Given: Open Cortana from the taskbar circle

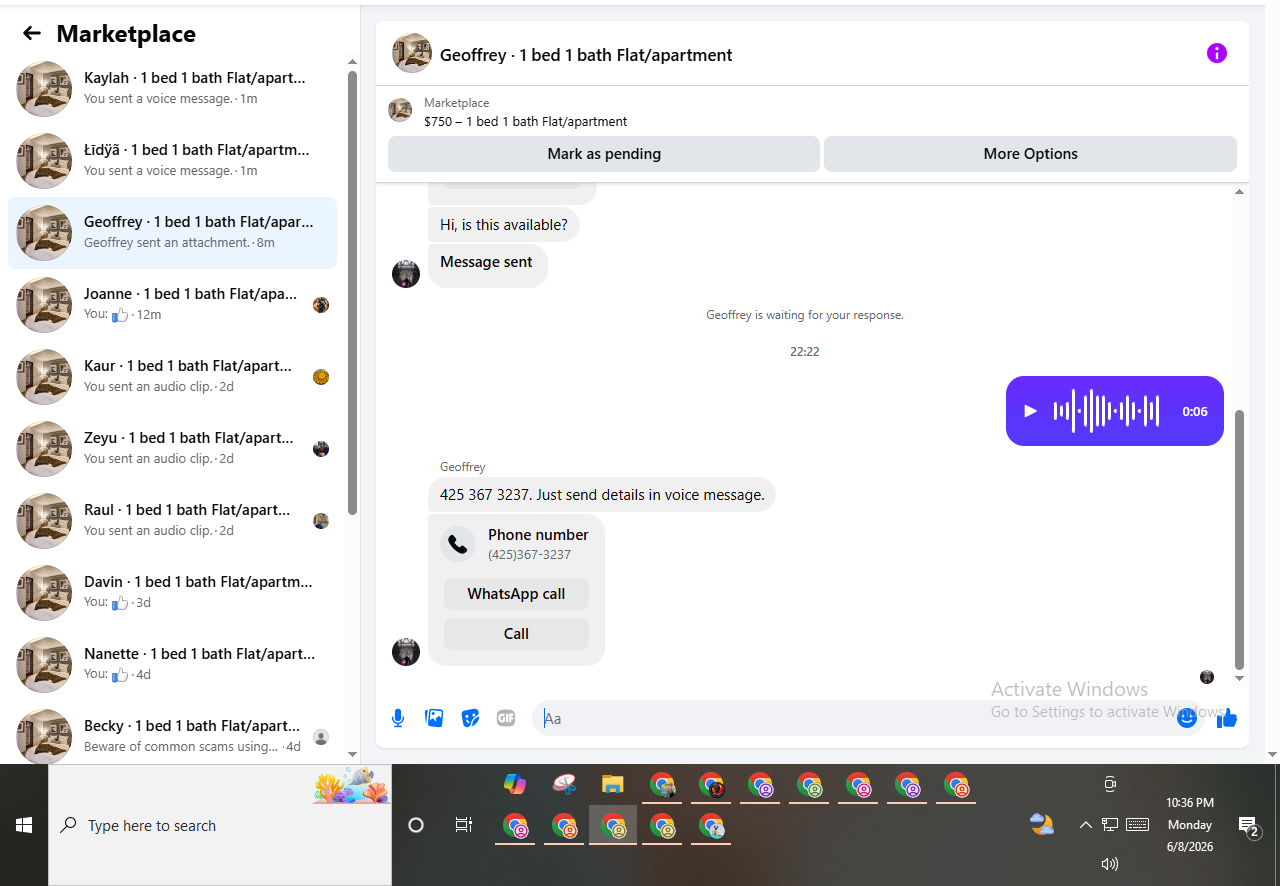Looking at the screenshot, I should point(416,825).
